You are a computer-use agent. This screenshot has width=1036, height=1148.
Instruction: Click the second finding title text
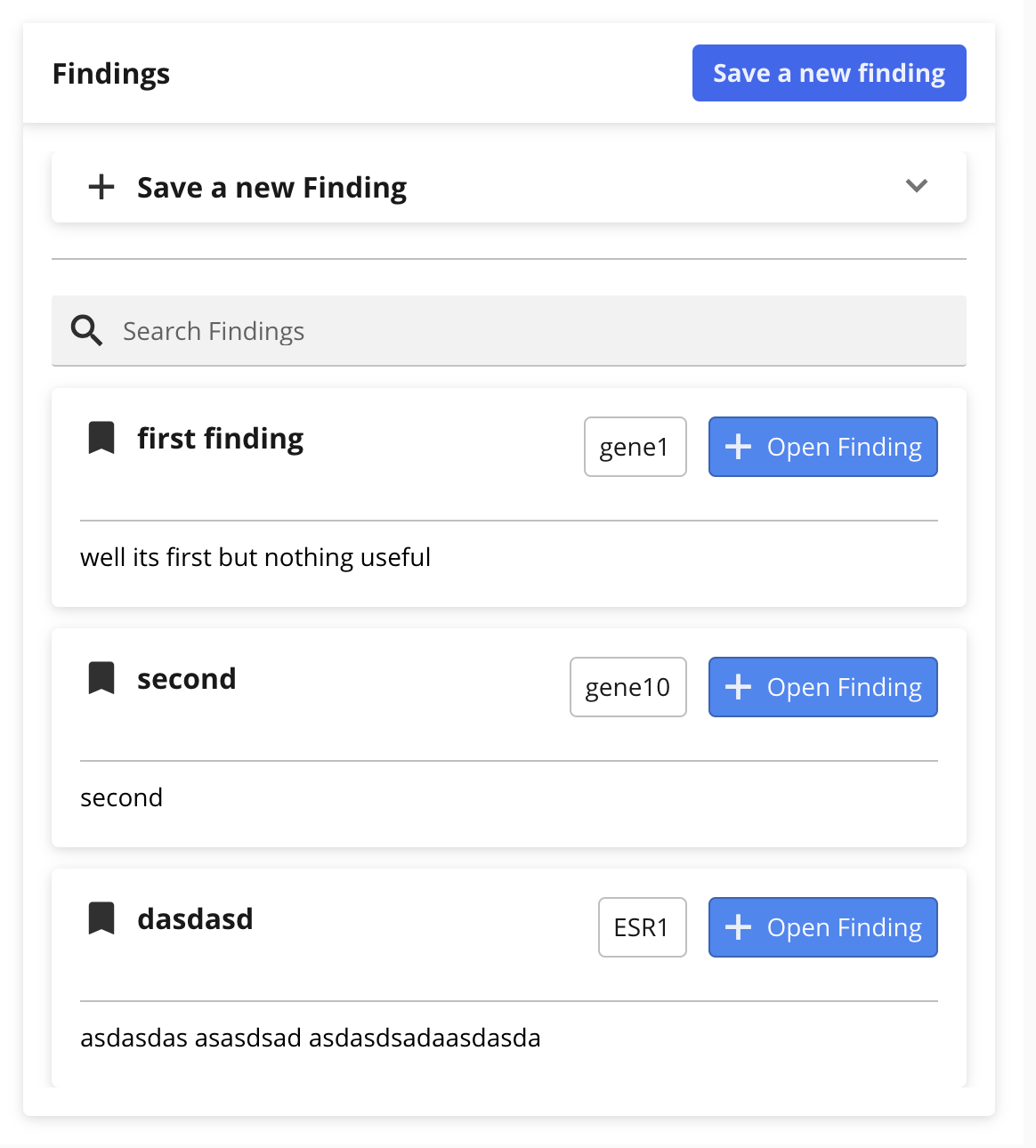click(187, 679)
